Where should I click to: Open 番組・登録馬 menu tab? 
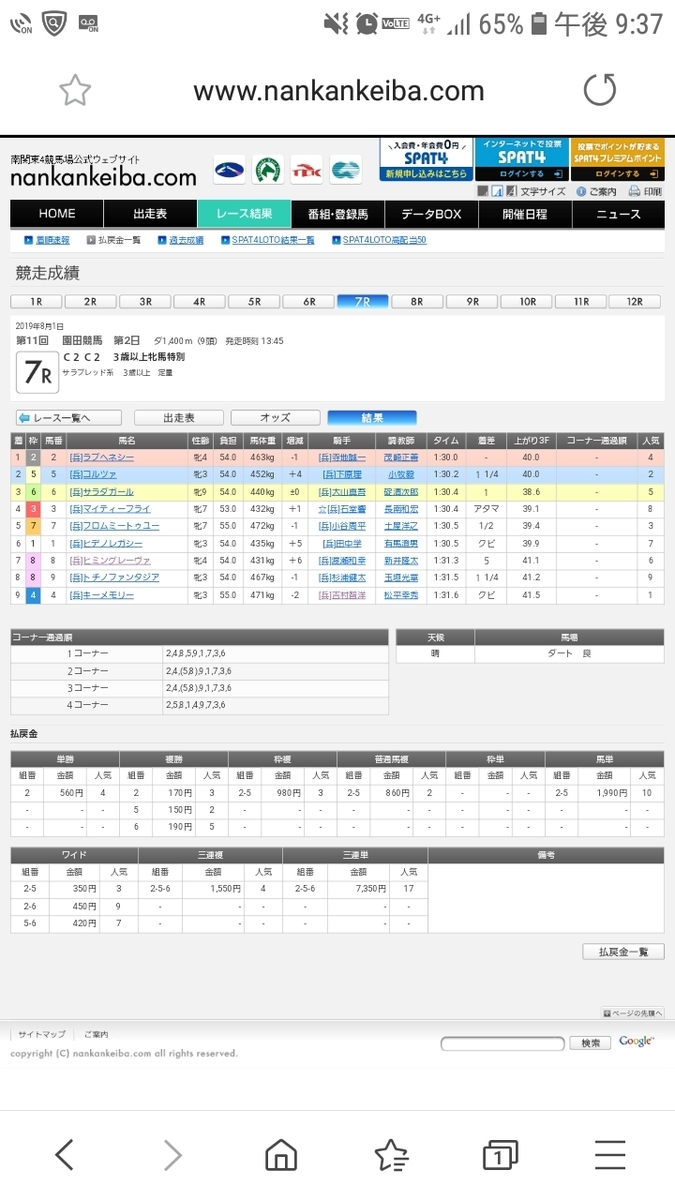(x=338, y=214)
